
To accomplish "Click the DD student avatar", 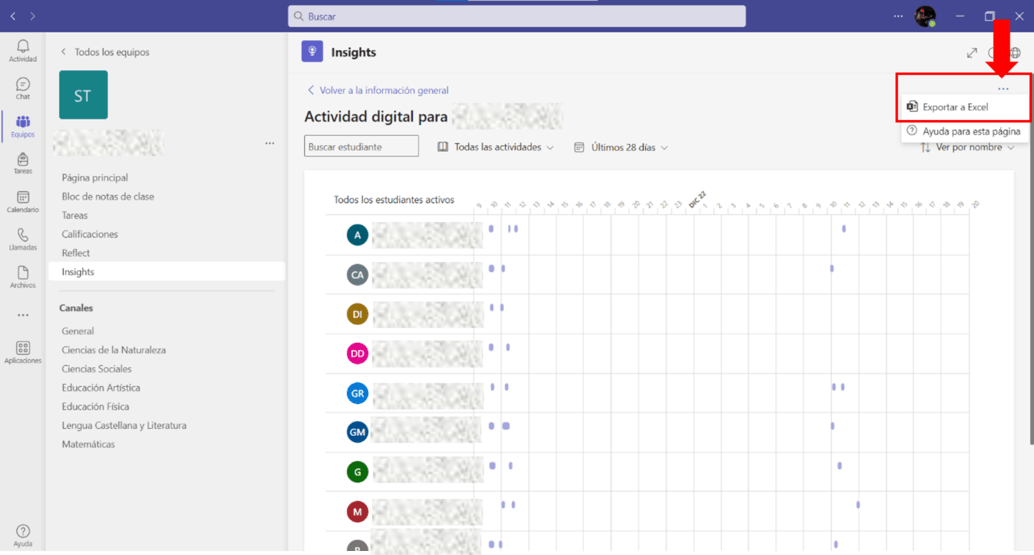I will click(x=357, y=353).
